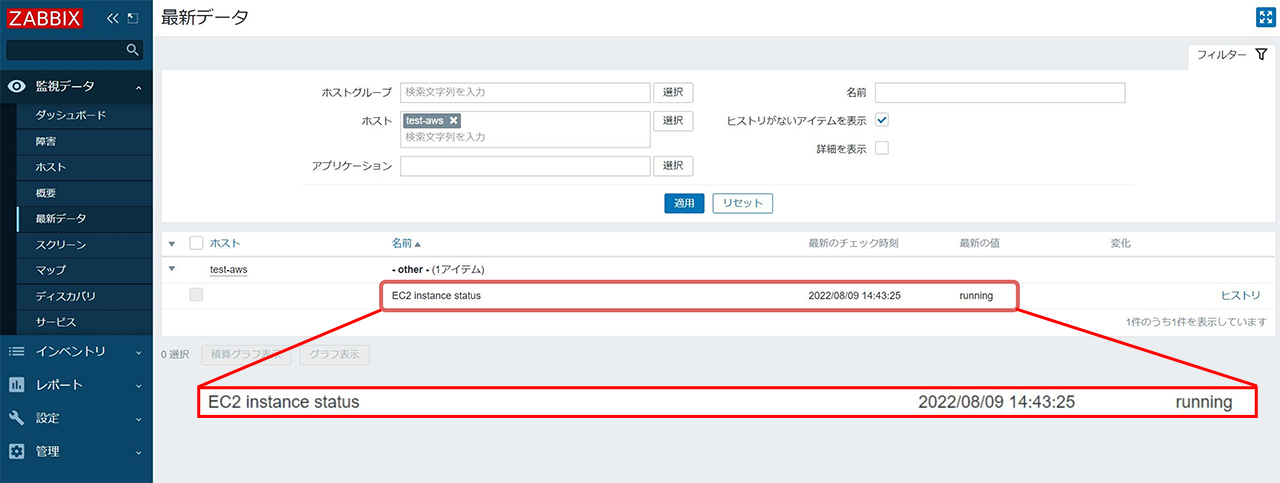Click the chart icon beside レポート

tap(16, 384)
